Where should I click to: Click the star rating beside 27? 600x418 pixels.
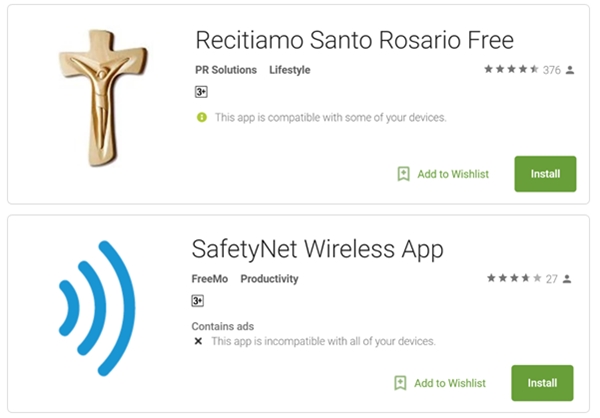click(514, 279)
